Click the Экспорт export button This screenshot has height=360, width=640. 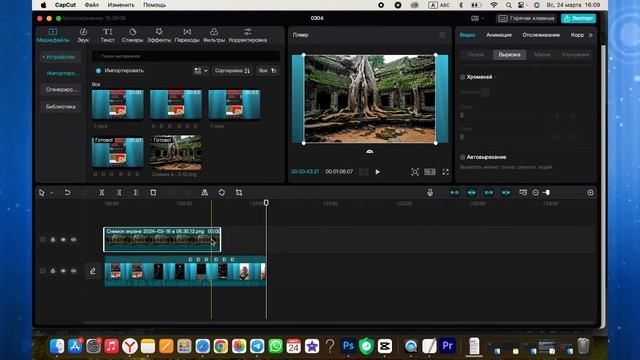click(578, 18)
